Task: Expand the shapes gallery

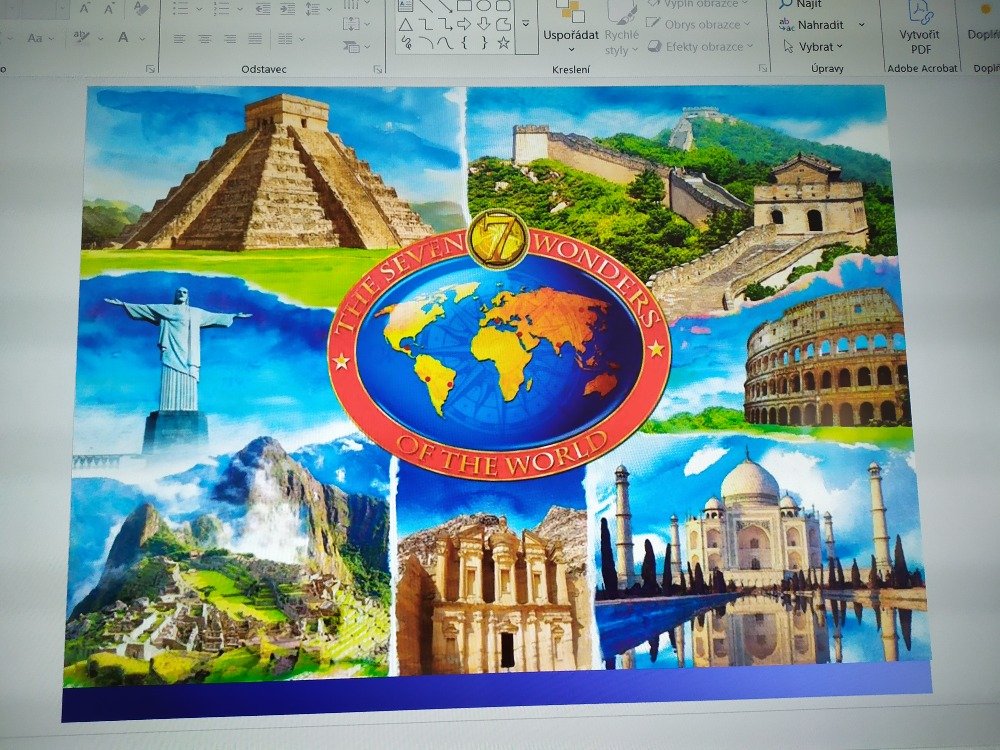Action: (x=526, y=24)
